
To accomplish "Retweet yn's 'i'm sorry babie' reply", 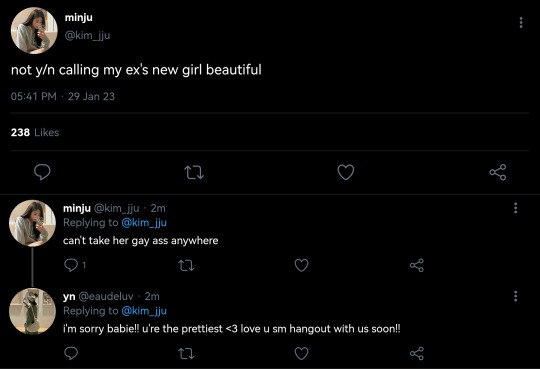I will click(186, 353).
